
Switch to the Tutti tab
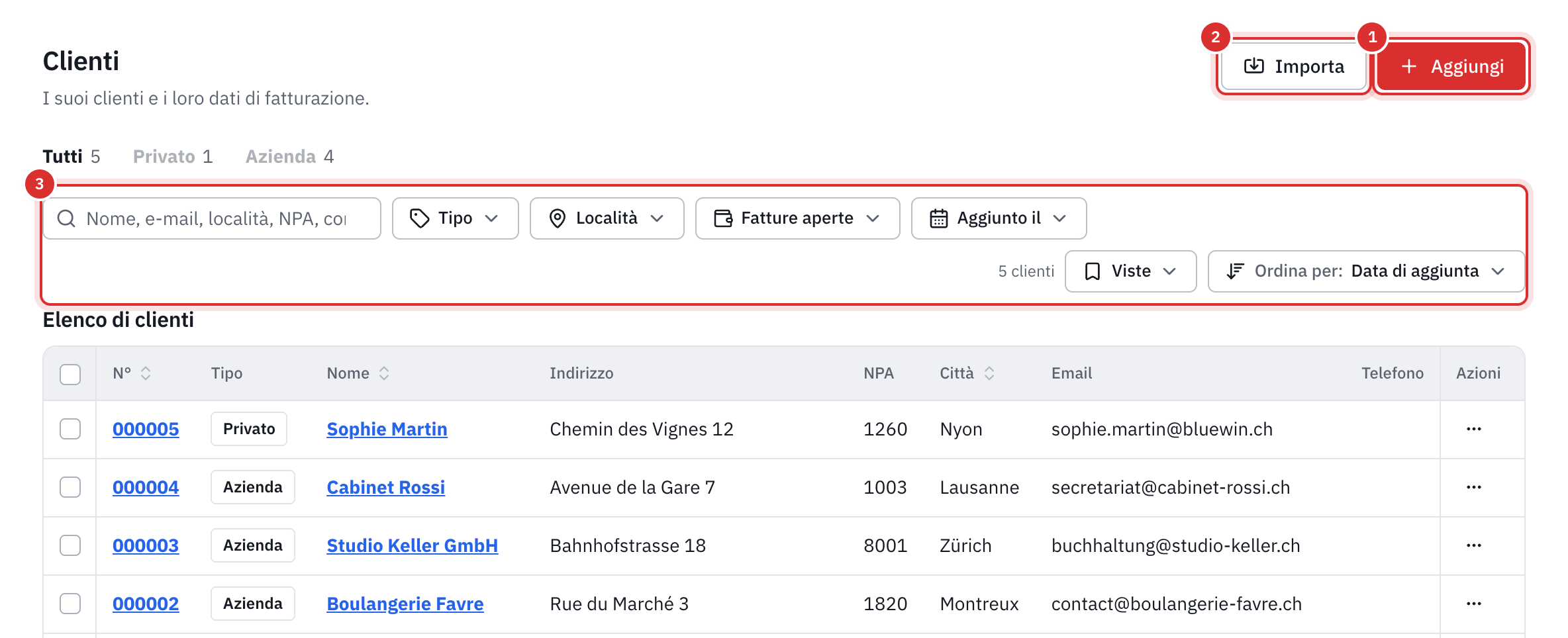tap(72, 156)
